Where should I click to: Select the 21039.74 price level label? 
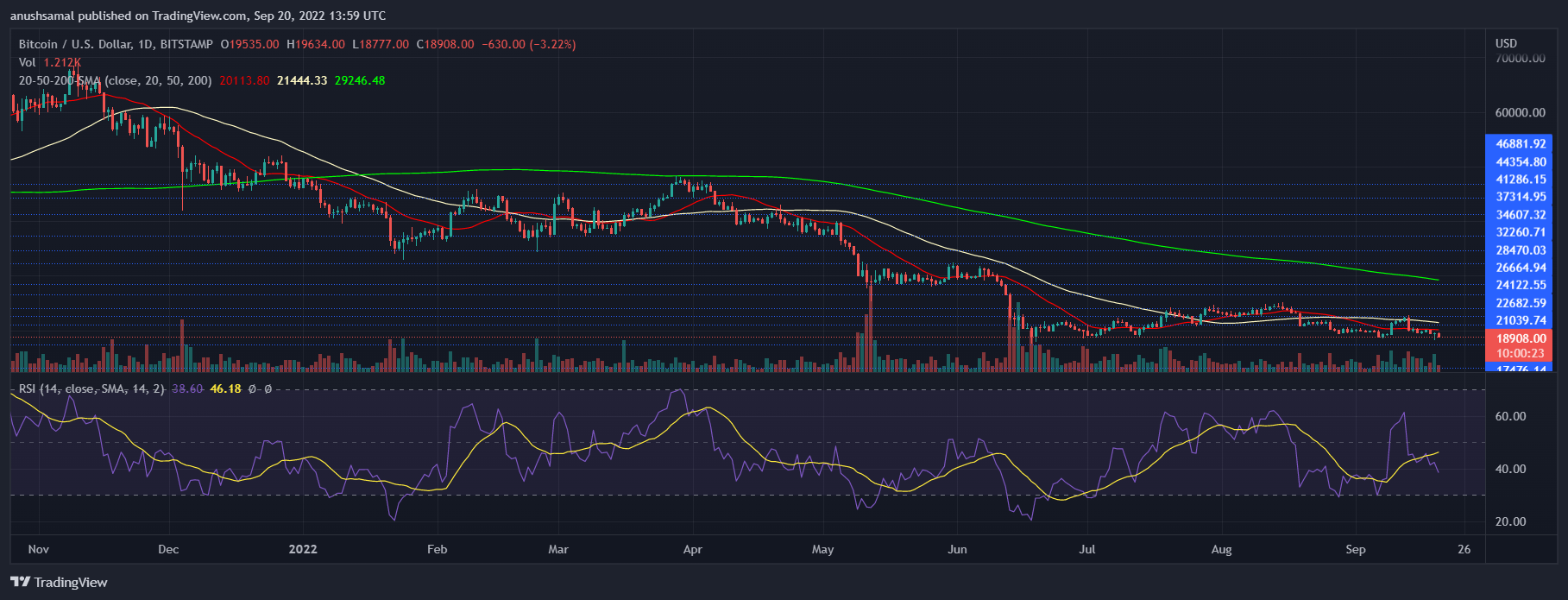tap(1519, 320)
